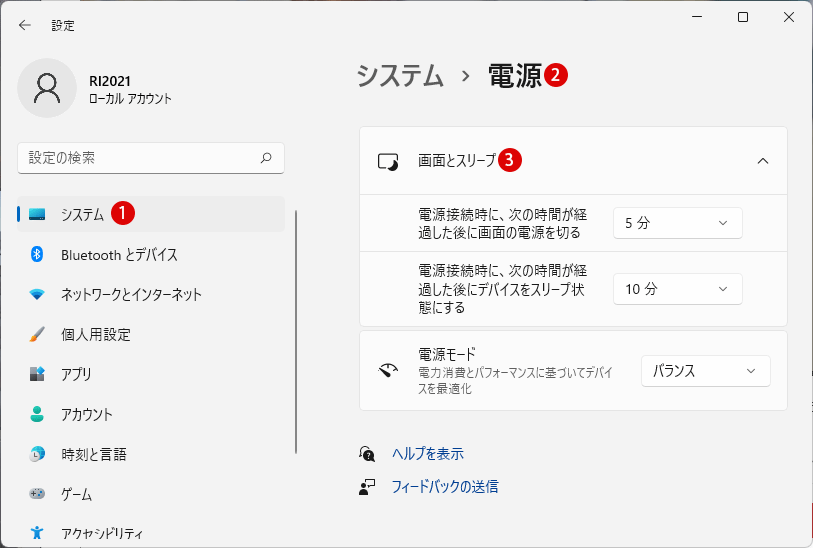Screen dimensions: 813x548
Task: Click the Accounts person icon in sidebar
Action: 37,414
